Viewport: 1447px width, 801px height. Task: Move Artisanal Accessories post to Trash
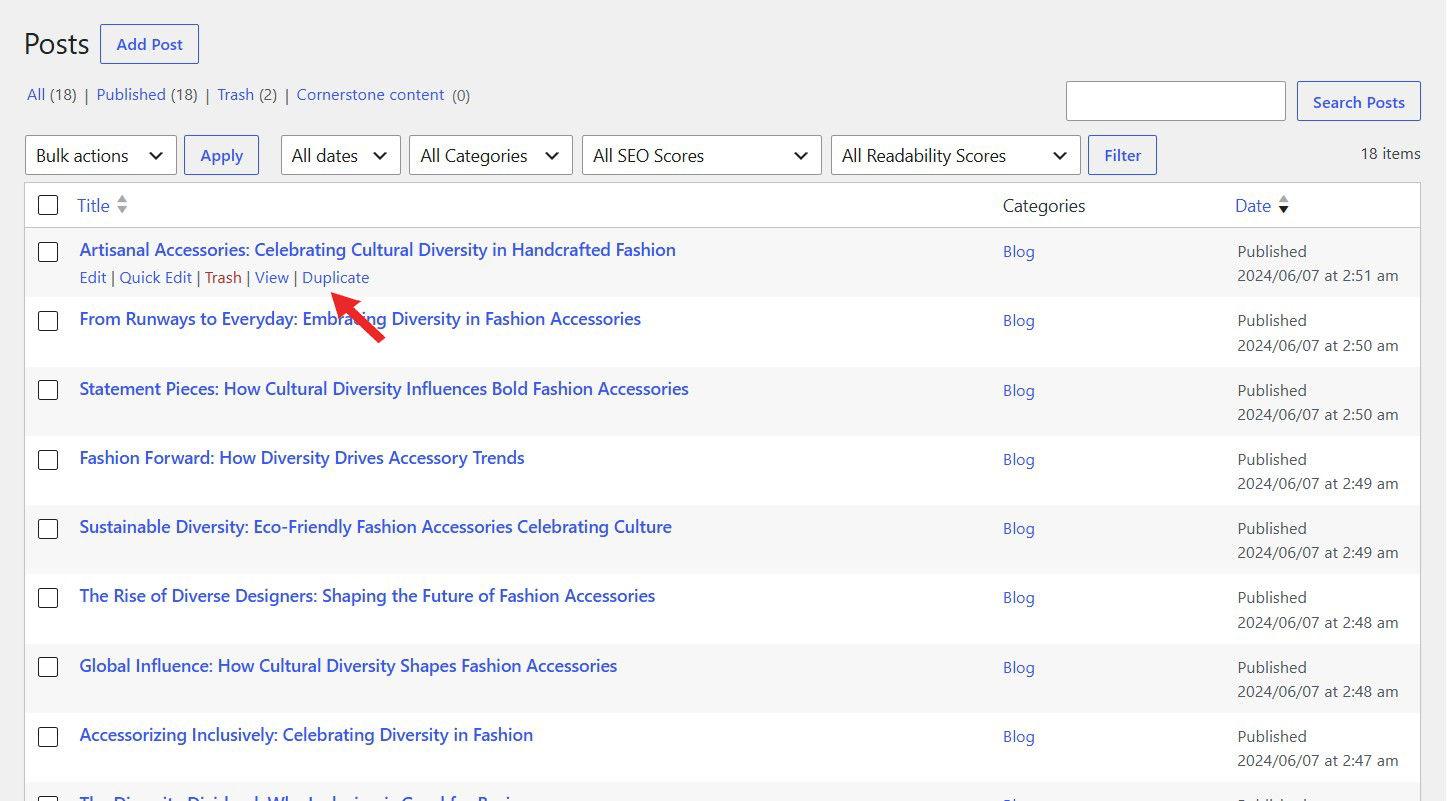pyautogui.click(x=223, y=278)
